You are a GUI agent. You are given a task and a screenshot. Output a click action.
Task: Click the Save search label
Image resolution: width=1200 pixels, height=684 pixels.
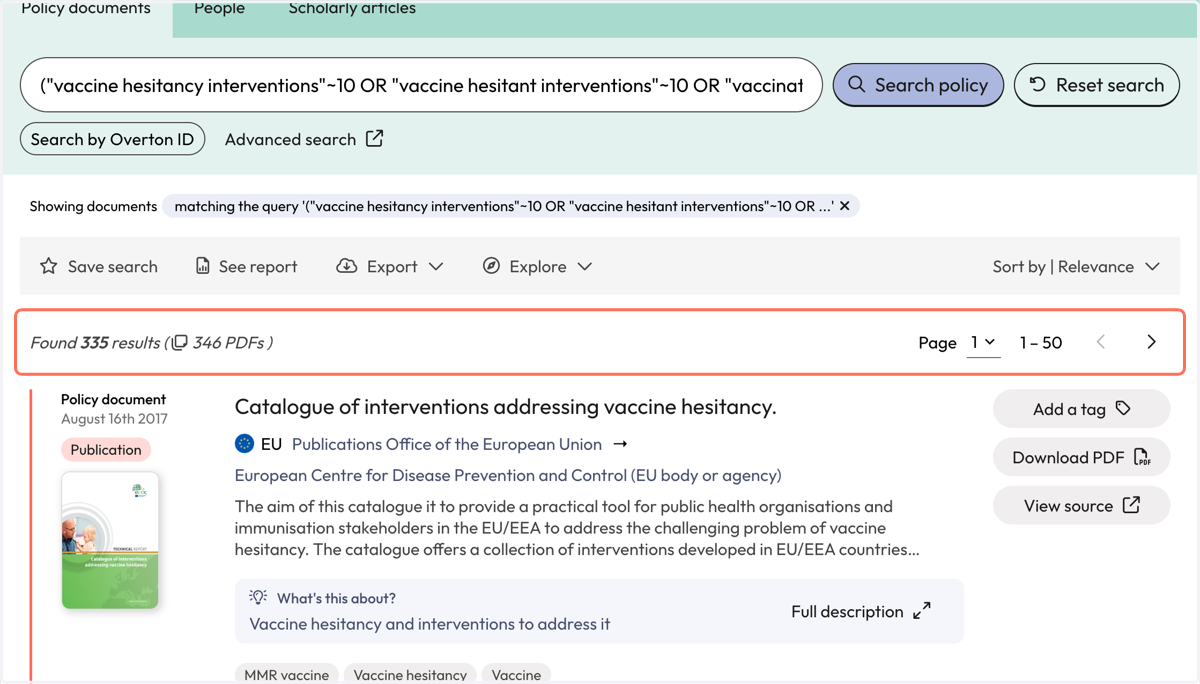[x=113, y=267]
